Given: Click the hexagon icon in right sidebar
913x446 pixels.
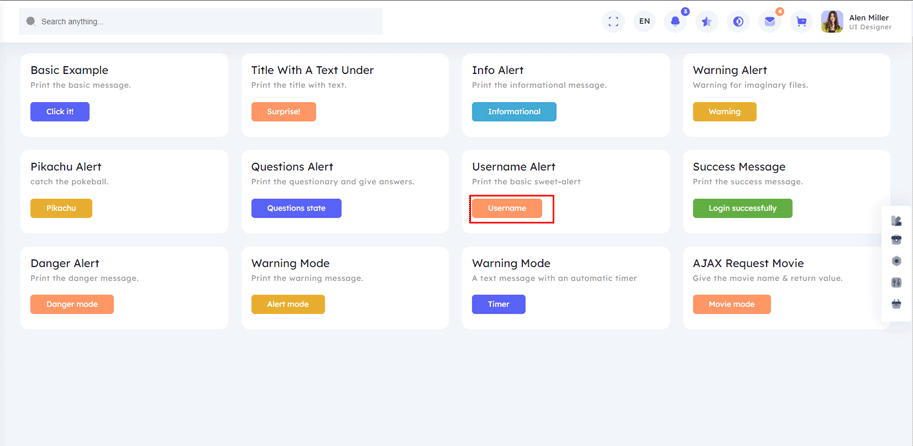Looking at the screenshot, I should (896, 261).
